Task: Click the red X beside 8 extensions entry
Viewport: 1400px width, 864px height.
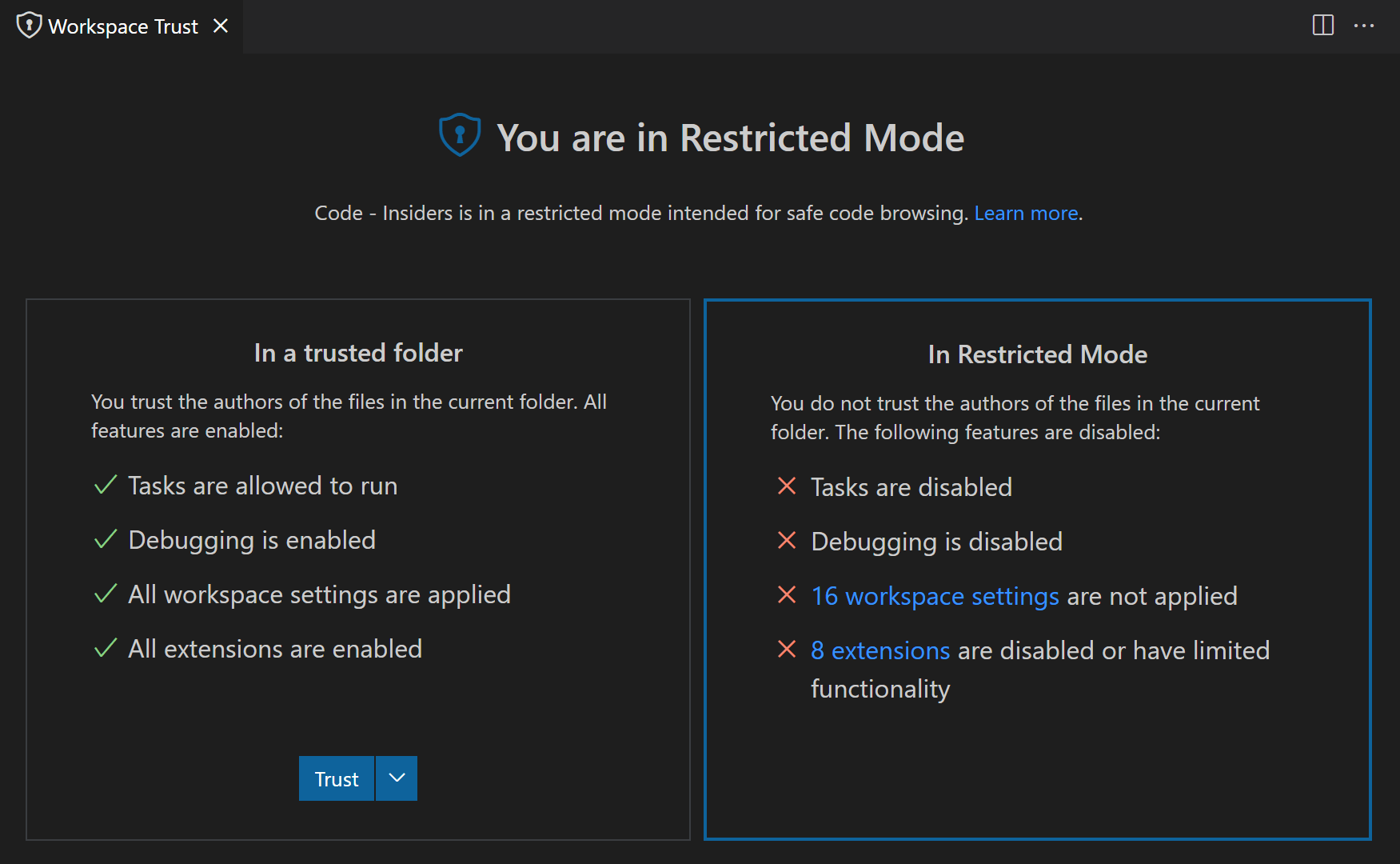Action: coord(787,650)
